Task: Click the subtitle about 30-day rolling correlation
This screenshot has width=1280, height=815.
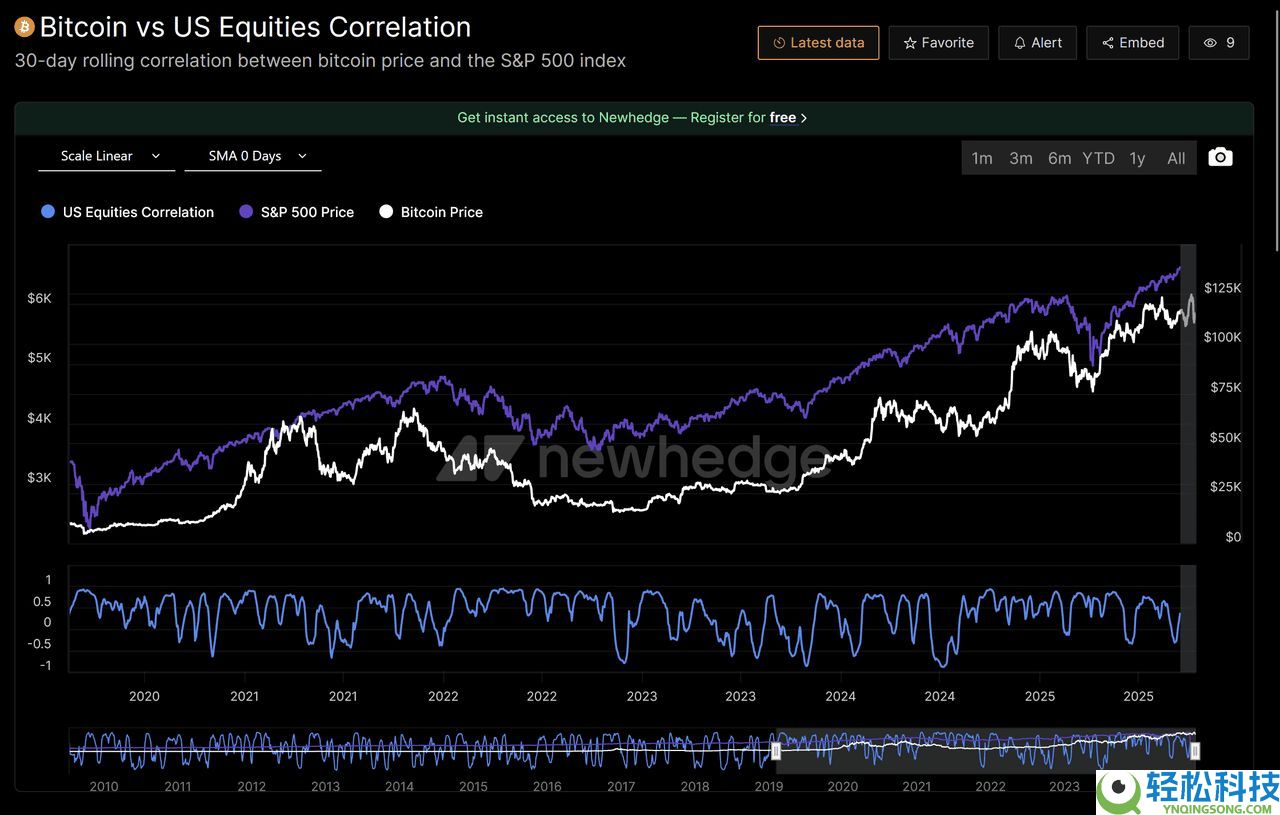Action: [320, 60]
